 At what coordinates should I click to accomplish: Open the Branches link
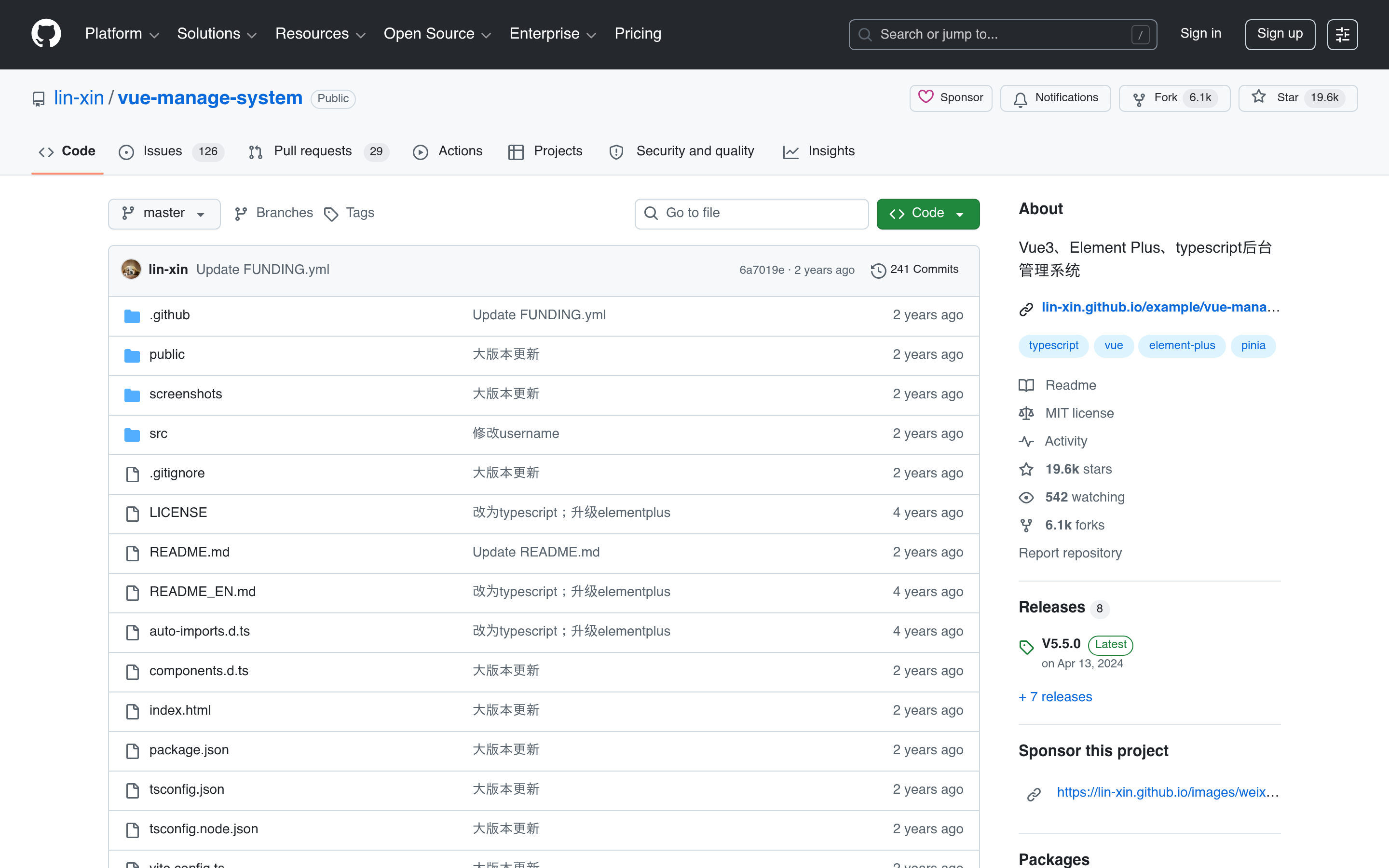coord(274,213)
